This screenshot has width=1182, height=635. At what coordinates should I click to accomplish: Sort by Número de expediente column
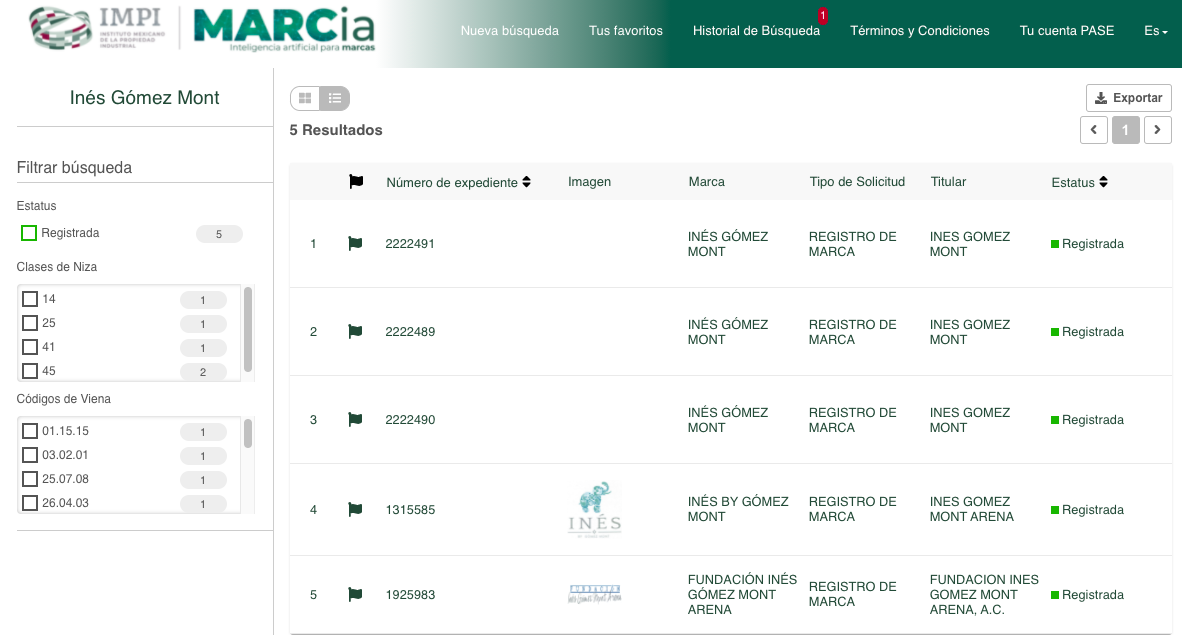point(458,182)
